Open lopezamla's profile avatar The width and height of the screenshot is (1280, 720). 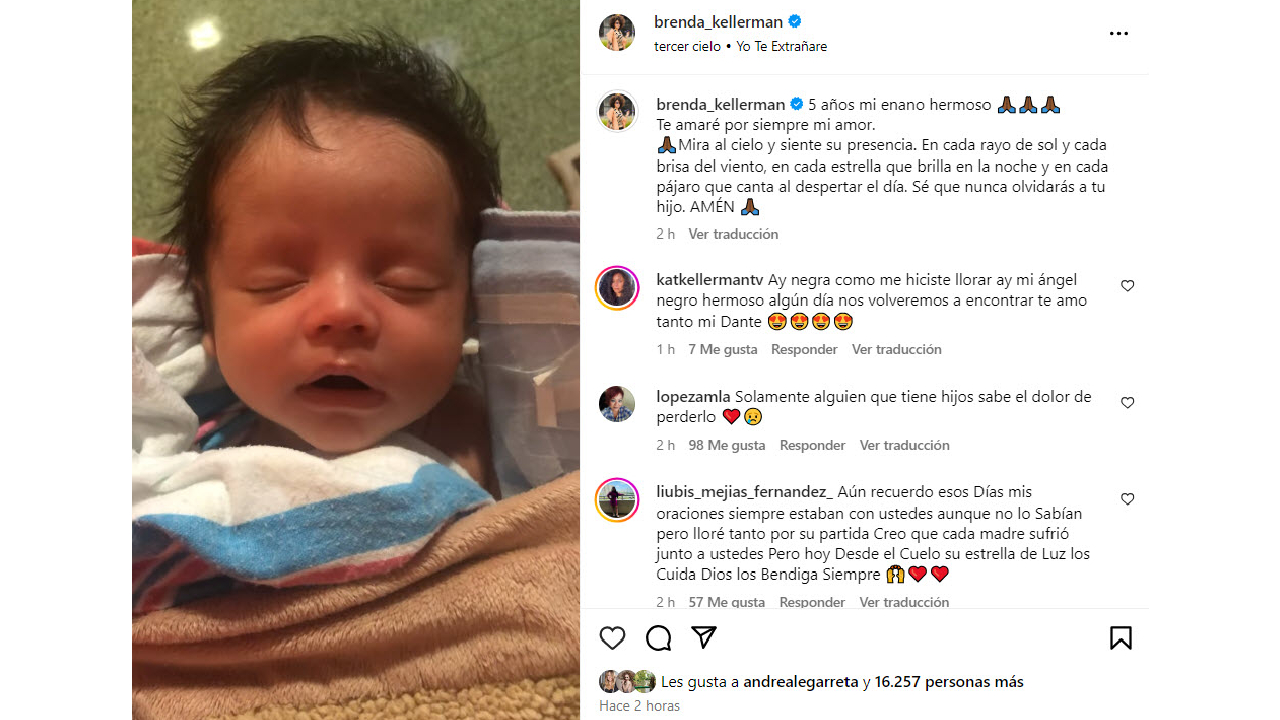617,404
